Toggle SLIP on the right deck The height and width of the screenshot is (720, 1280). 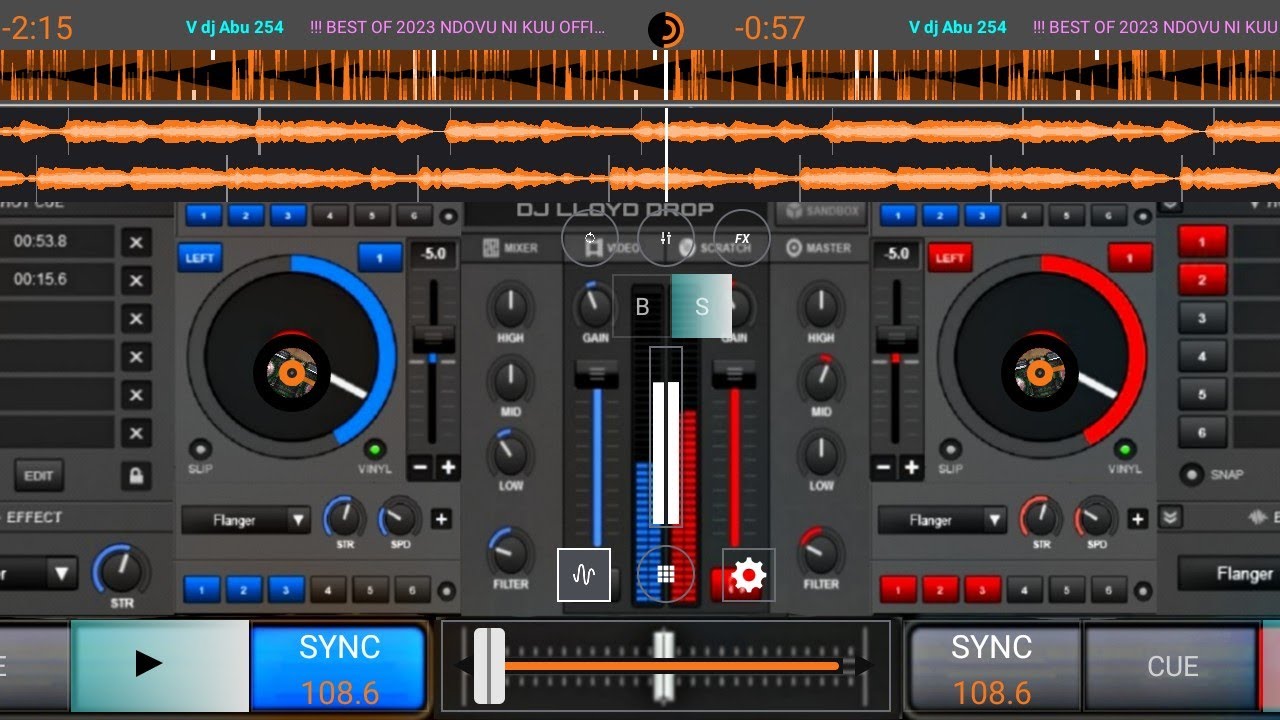click(950, 450)
